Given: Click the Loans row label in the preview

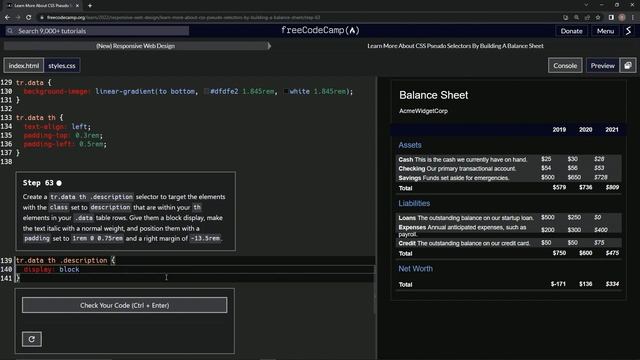Looking at the screenshot, I should point(407,218).
